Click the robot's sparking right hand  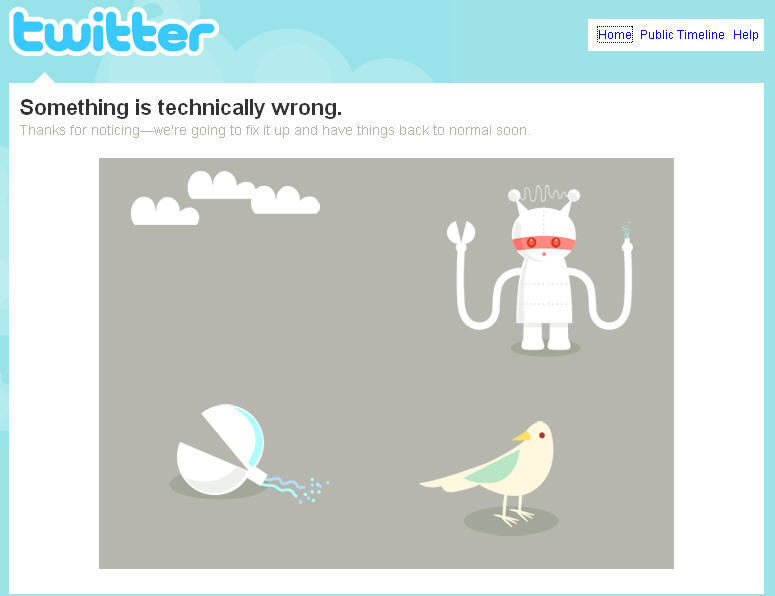(627, 238)
